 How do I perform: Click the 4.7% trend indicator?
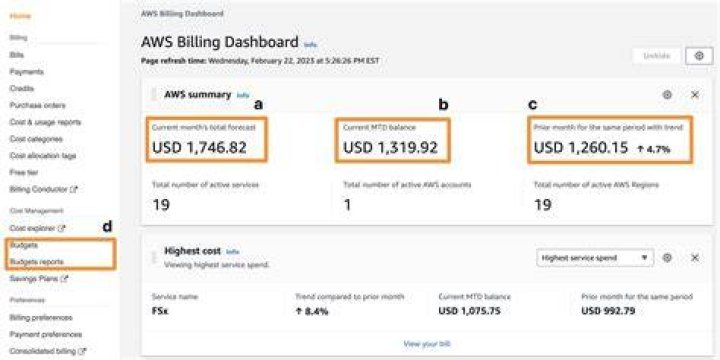pyautogui.click(x=654, y=149)
